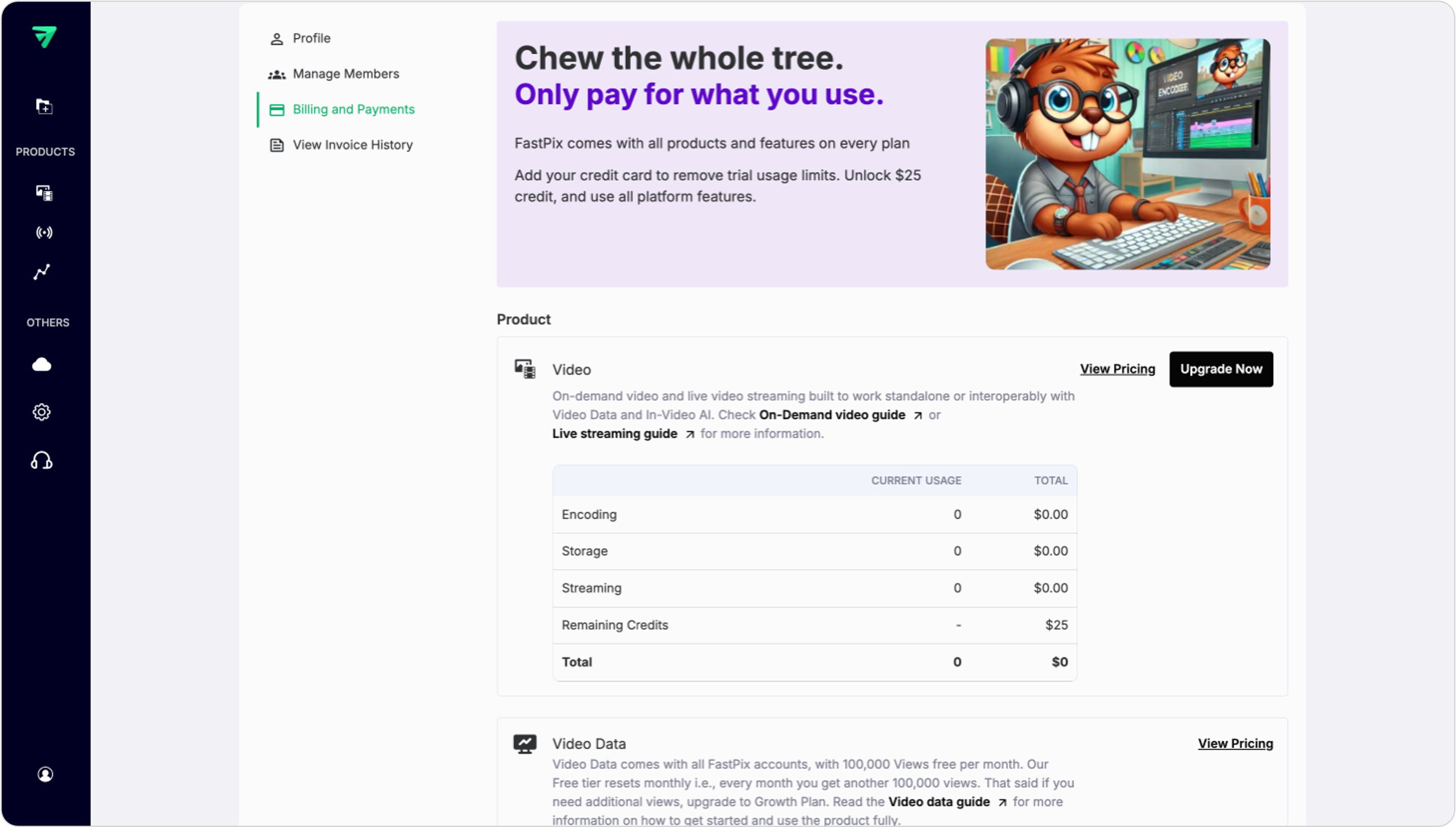1456x827 pixels.
Task: Open the Live streaming guide link
Action: (x=615, y=434)
